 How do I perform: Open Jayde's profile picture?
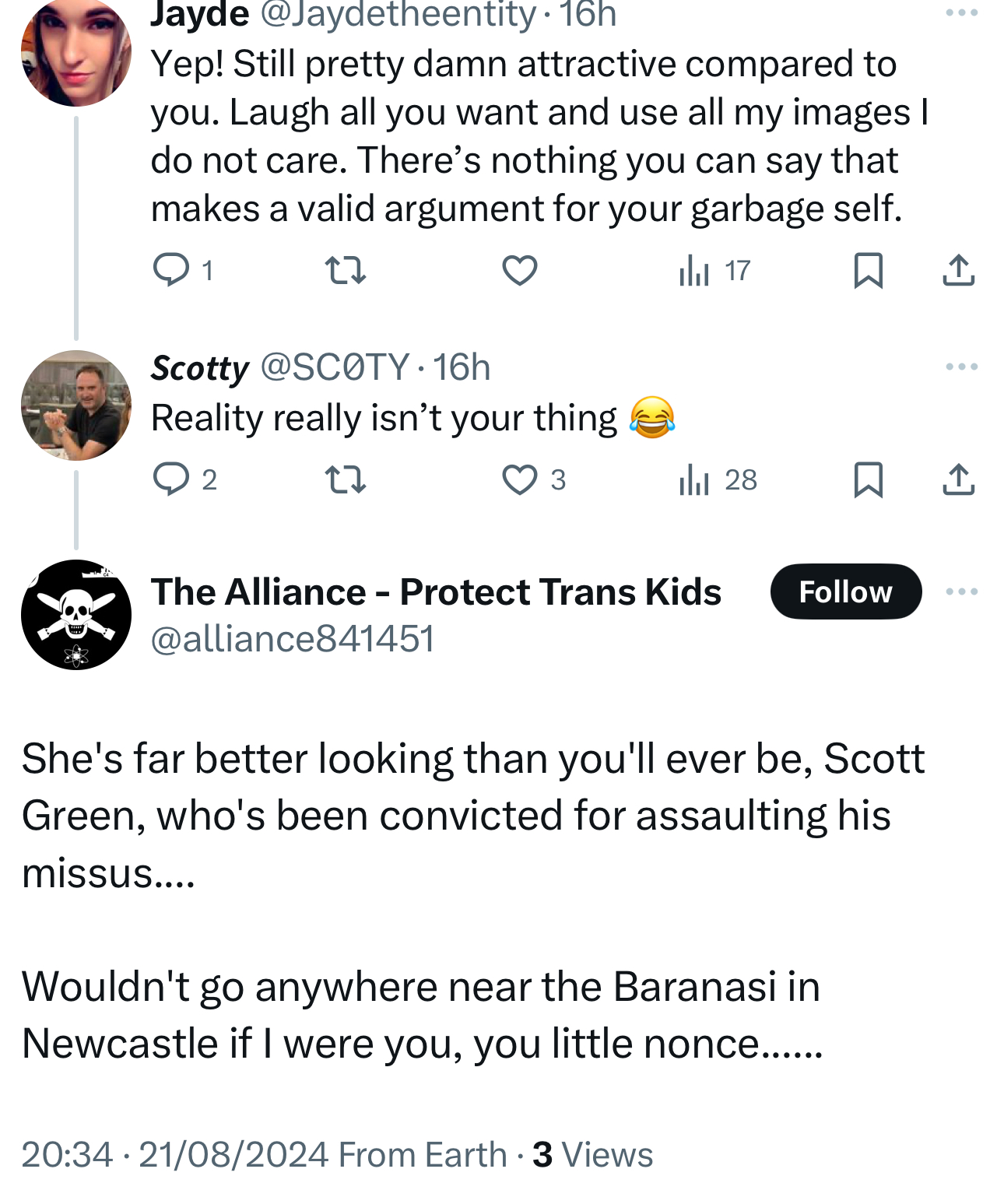[x=75, y=53]
